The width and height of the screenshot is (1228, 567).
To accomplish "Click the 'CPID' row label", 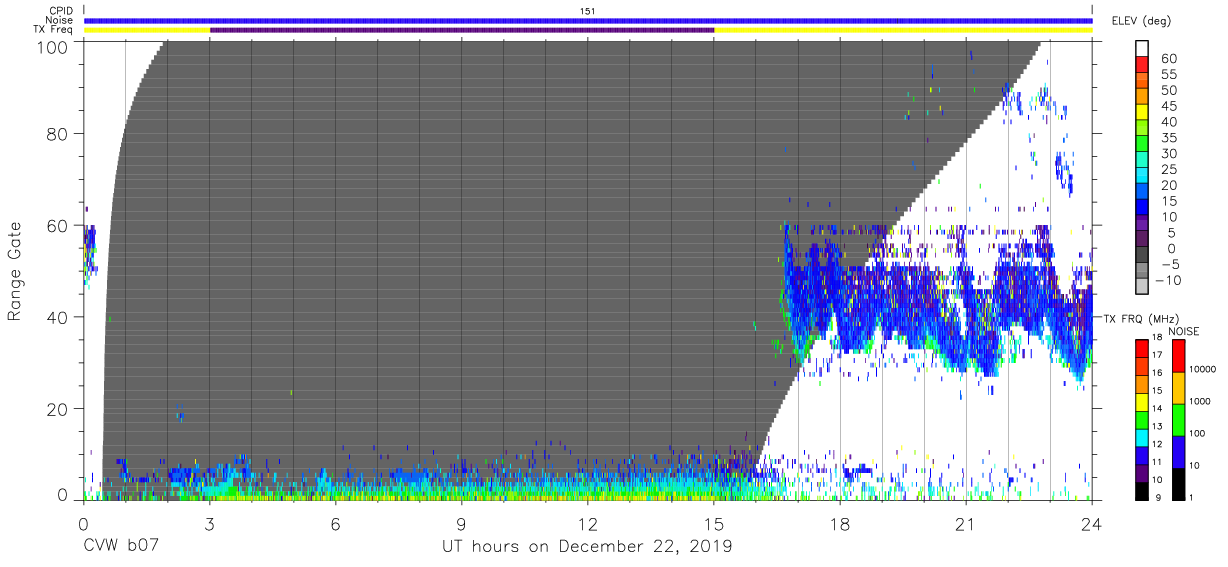I will [62, 11].
